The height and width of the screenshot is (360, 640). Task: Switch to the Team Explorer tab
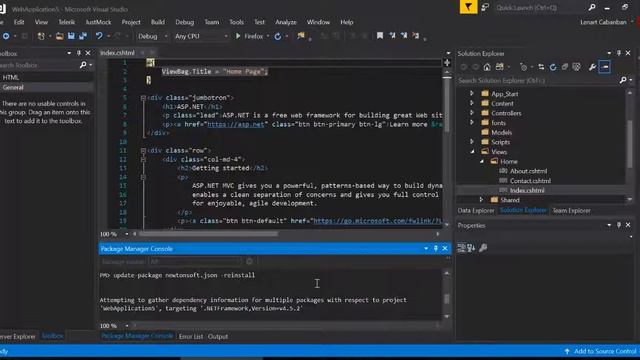click(571, 211)
